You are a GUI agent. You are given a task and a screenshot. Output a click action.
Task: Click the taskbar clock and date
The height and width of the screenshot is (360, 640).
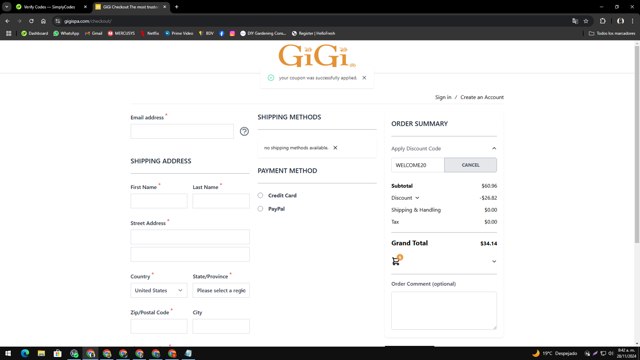point(626,353)
